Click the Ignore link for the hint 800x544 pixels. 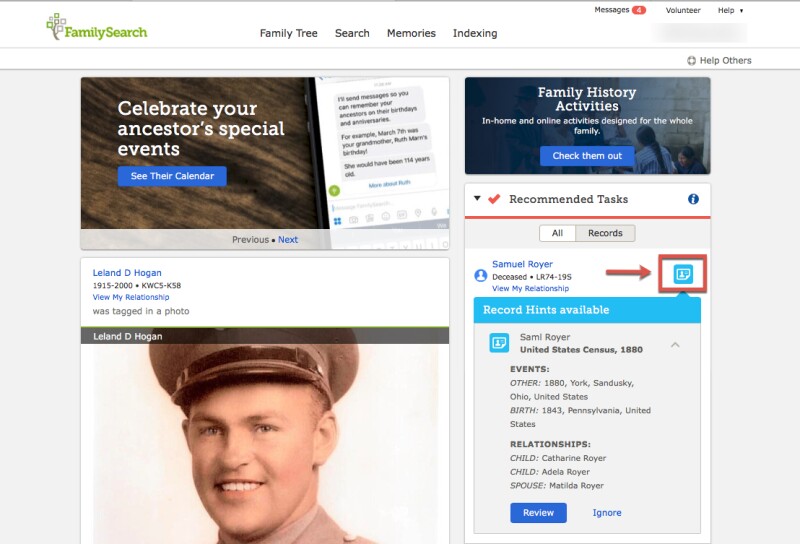[x=607, y=513]
